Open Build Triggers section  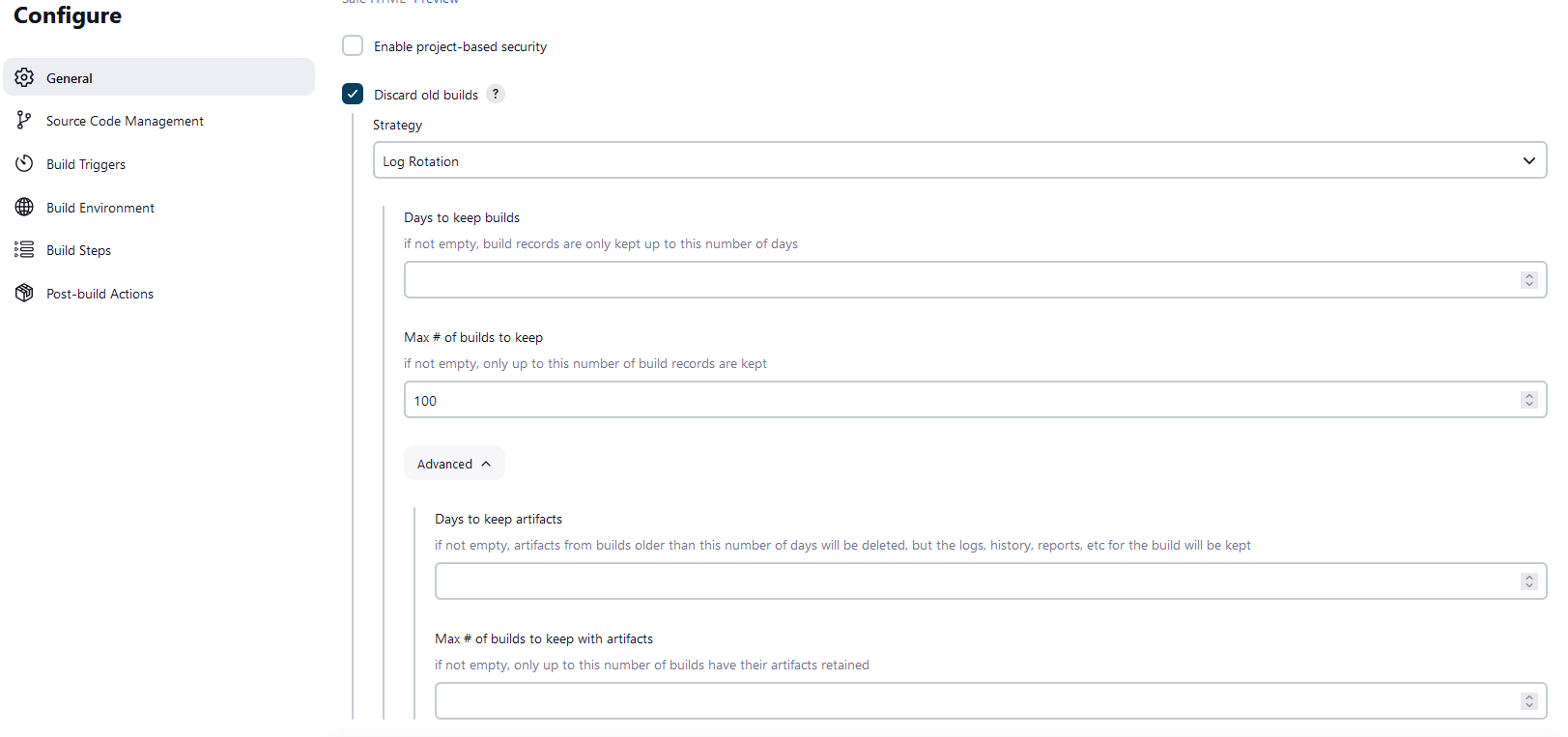(86, 164)
